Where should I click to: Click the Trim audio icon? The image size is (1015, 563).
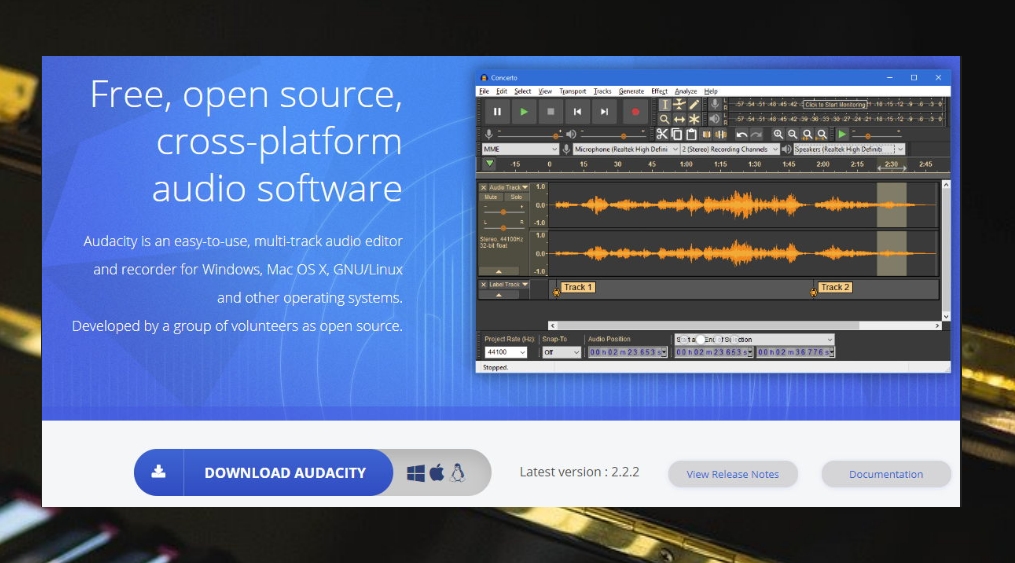coord(706,134)
